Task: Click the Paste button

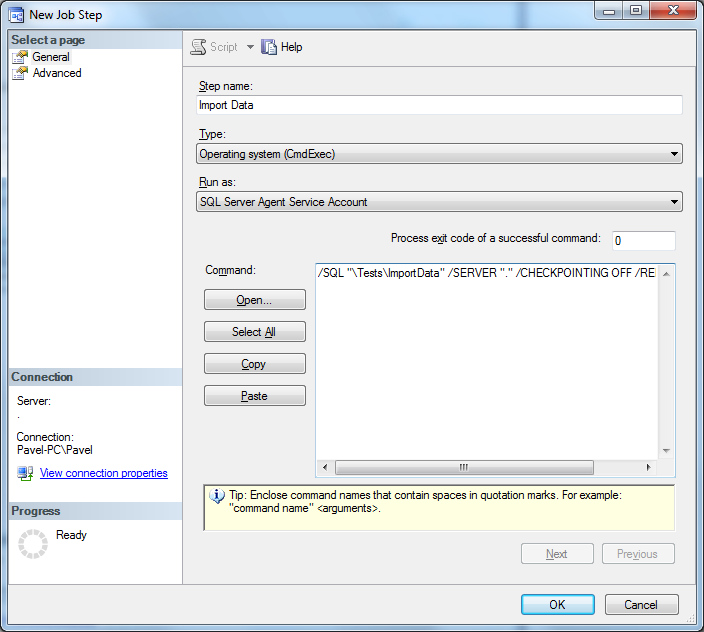Action: [255, 396]
